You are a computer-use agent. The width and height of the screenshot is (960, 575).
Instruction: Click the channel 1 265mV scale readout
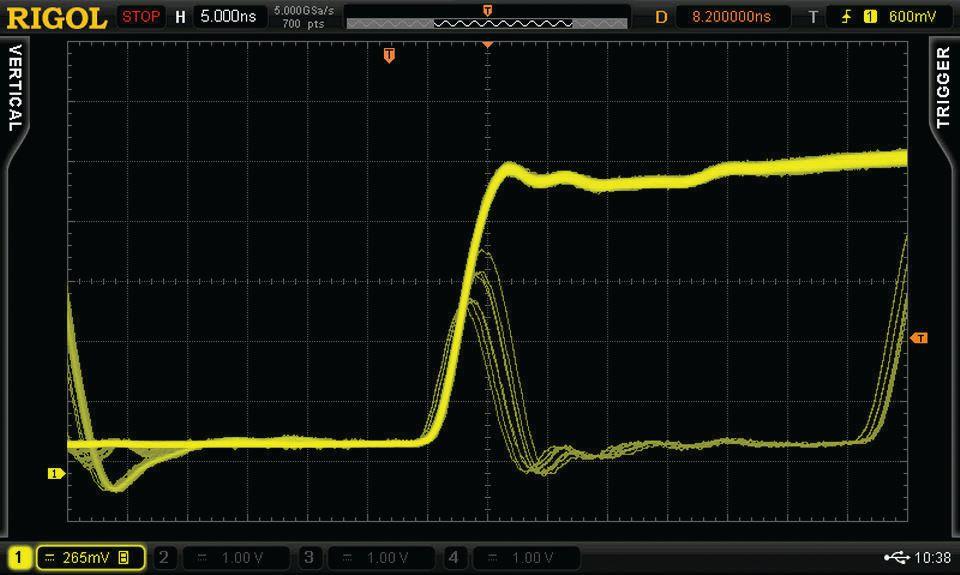[x=85, y=557]
